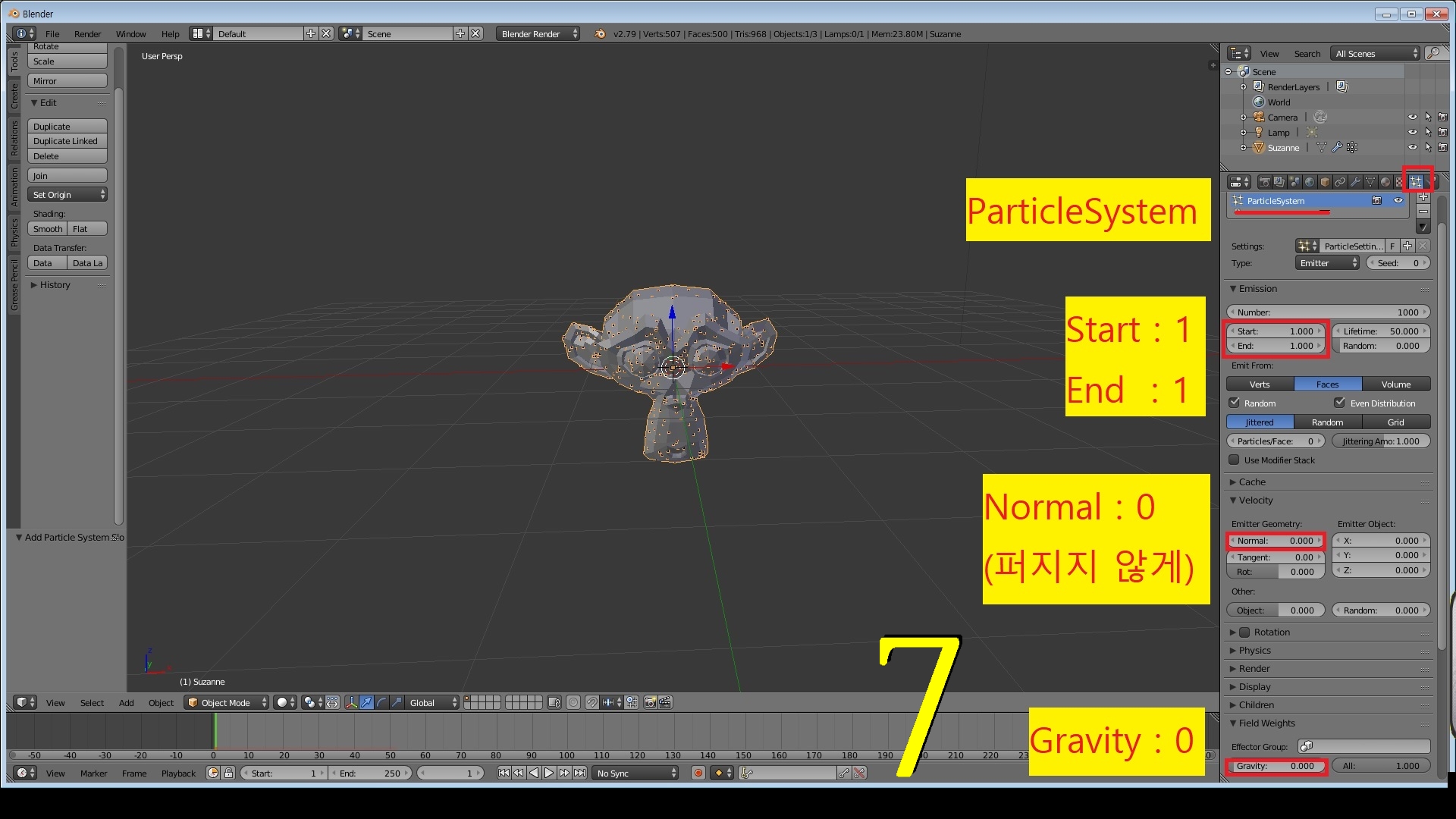Toggle Camera visibility eye in outliner
Image resolution: width=1456 pixels, height=819 pixels.
click(1412, 117)
